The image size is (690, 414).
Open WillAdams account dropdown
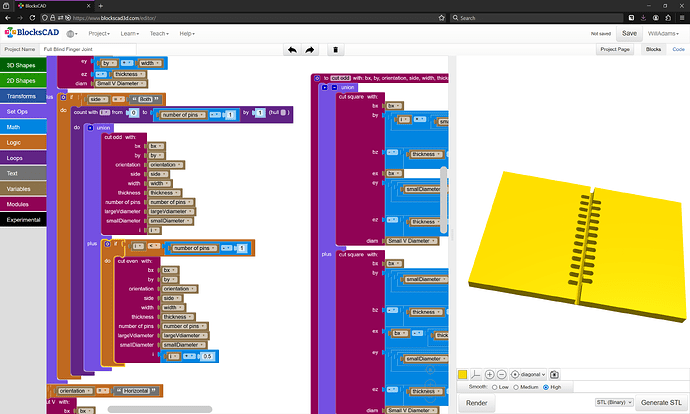click(x=663, y=33)
